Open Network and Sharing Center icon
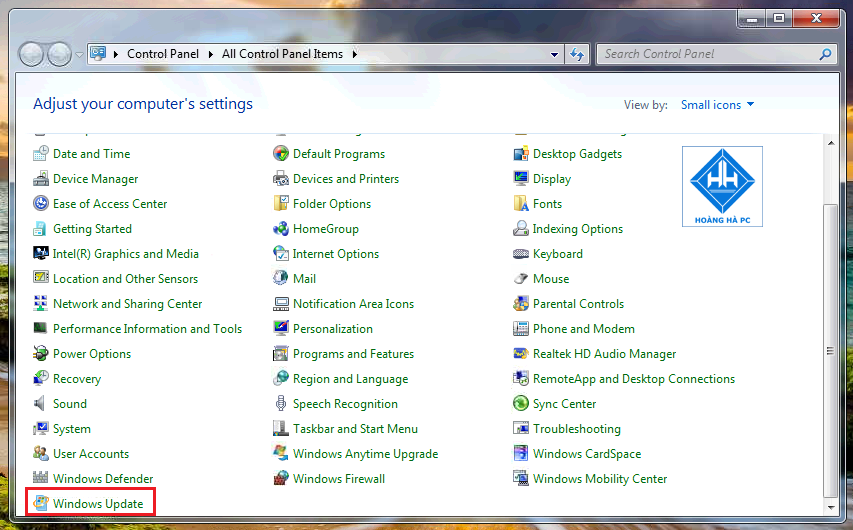 click(40, 304)
